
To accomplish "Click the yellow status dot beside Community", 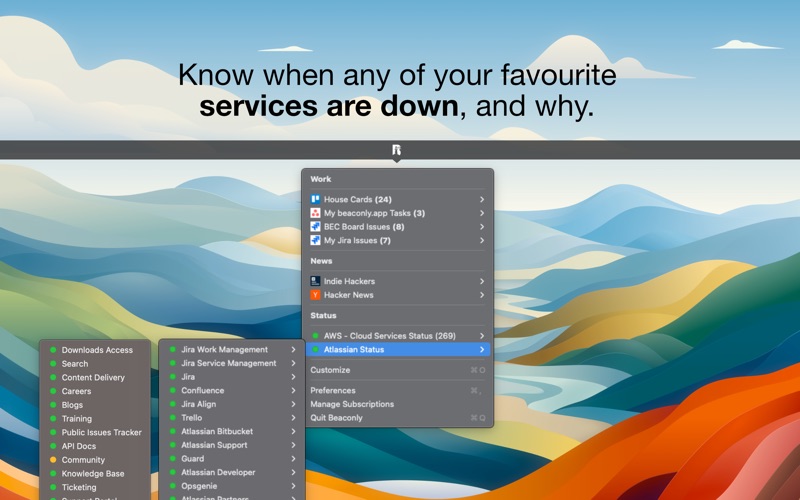I will tap(53, 460).
